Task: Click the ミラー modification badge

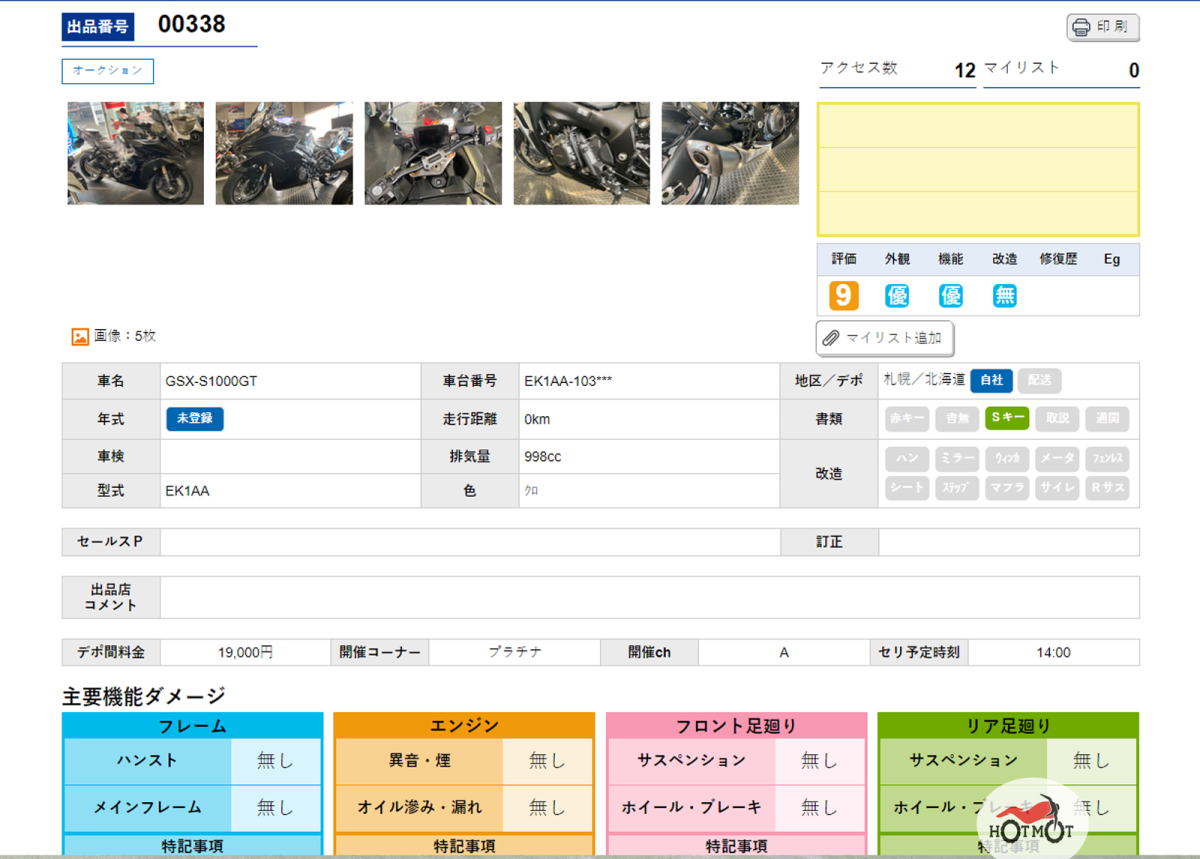Action: tap(957, 459)
